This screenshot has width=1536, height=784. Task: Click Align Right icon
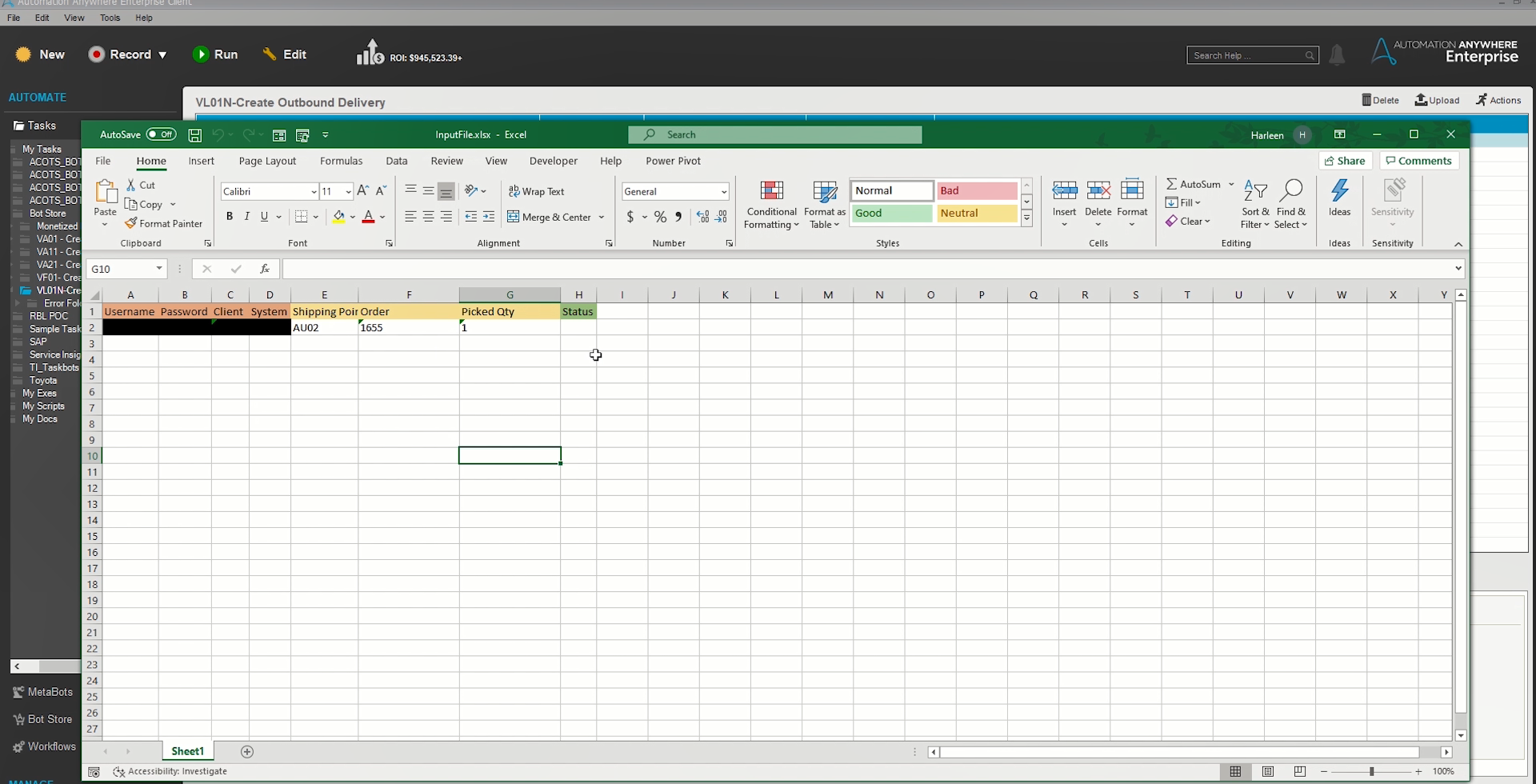pos(446,217)
